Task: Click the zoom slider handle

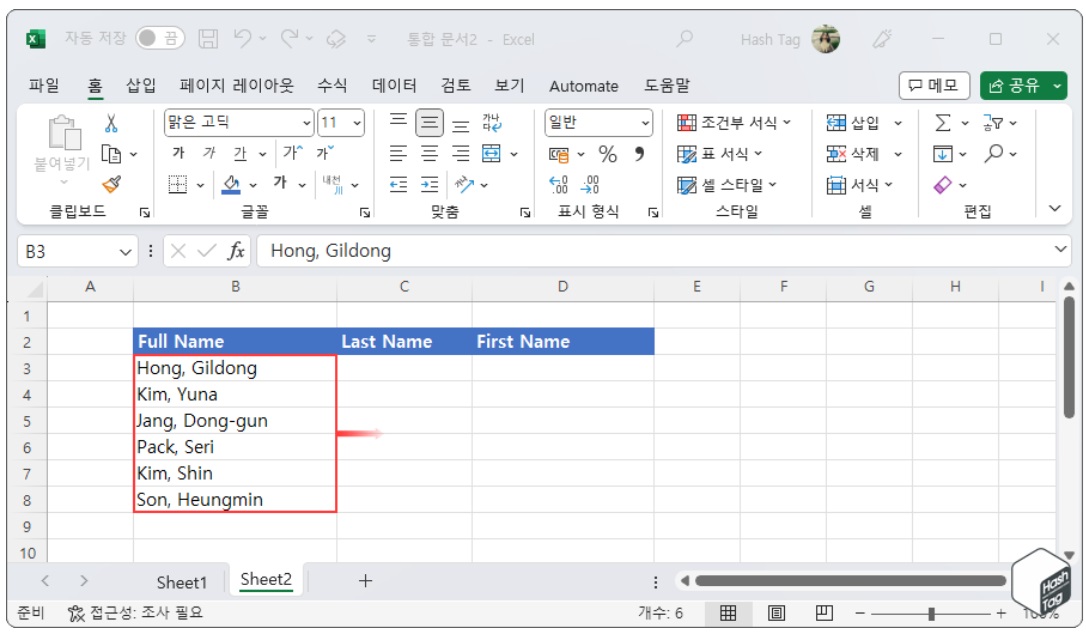Action: point(932,613)
